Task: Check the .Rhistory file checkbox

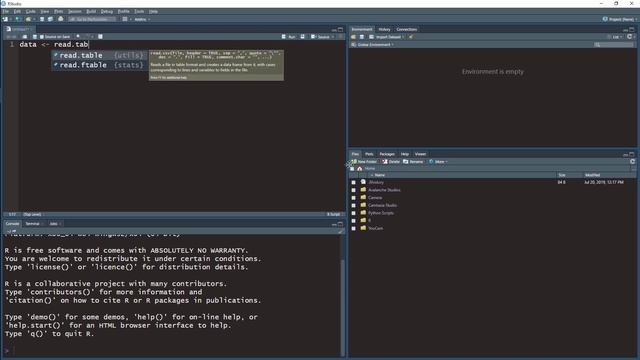Action: pyautogui.click(x=353, y=182)
